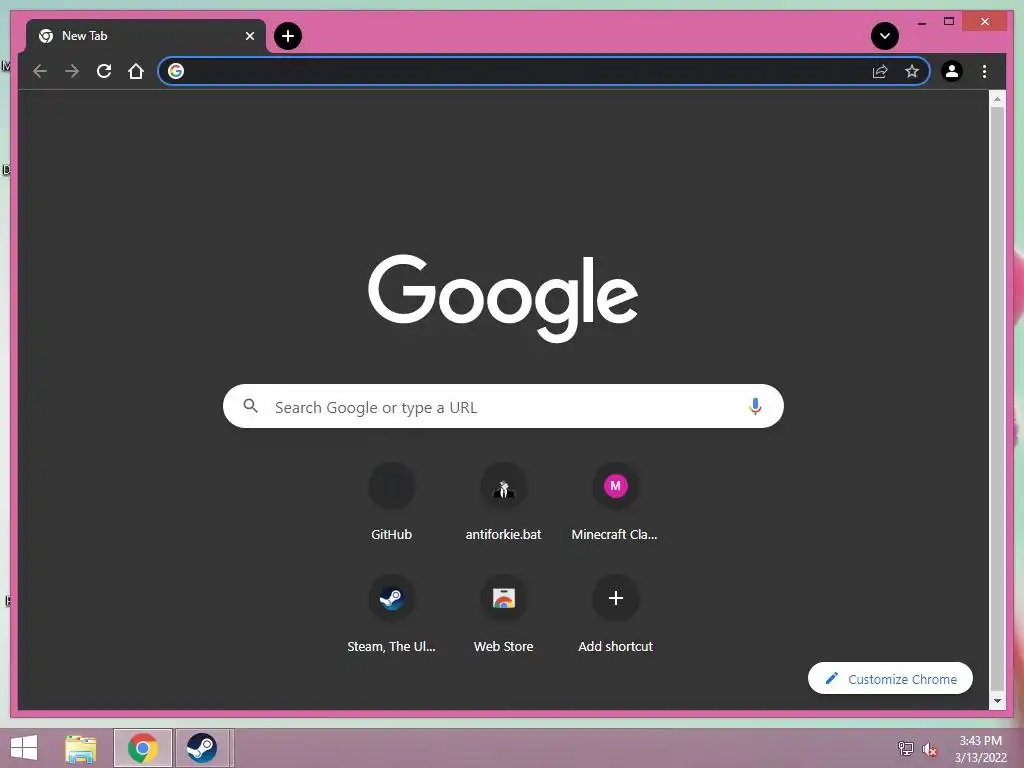Image resolution: width=1024 pixels, height=768 pixels.
Task: Click the magnifier icon in search box
Action: coord(250,406)
